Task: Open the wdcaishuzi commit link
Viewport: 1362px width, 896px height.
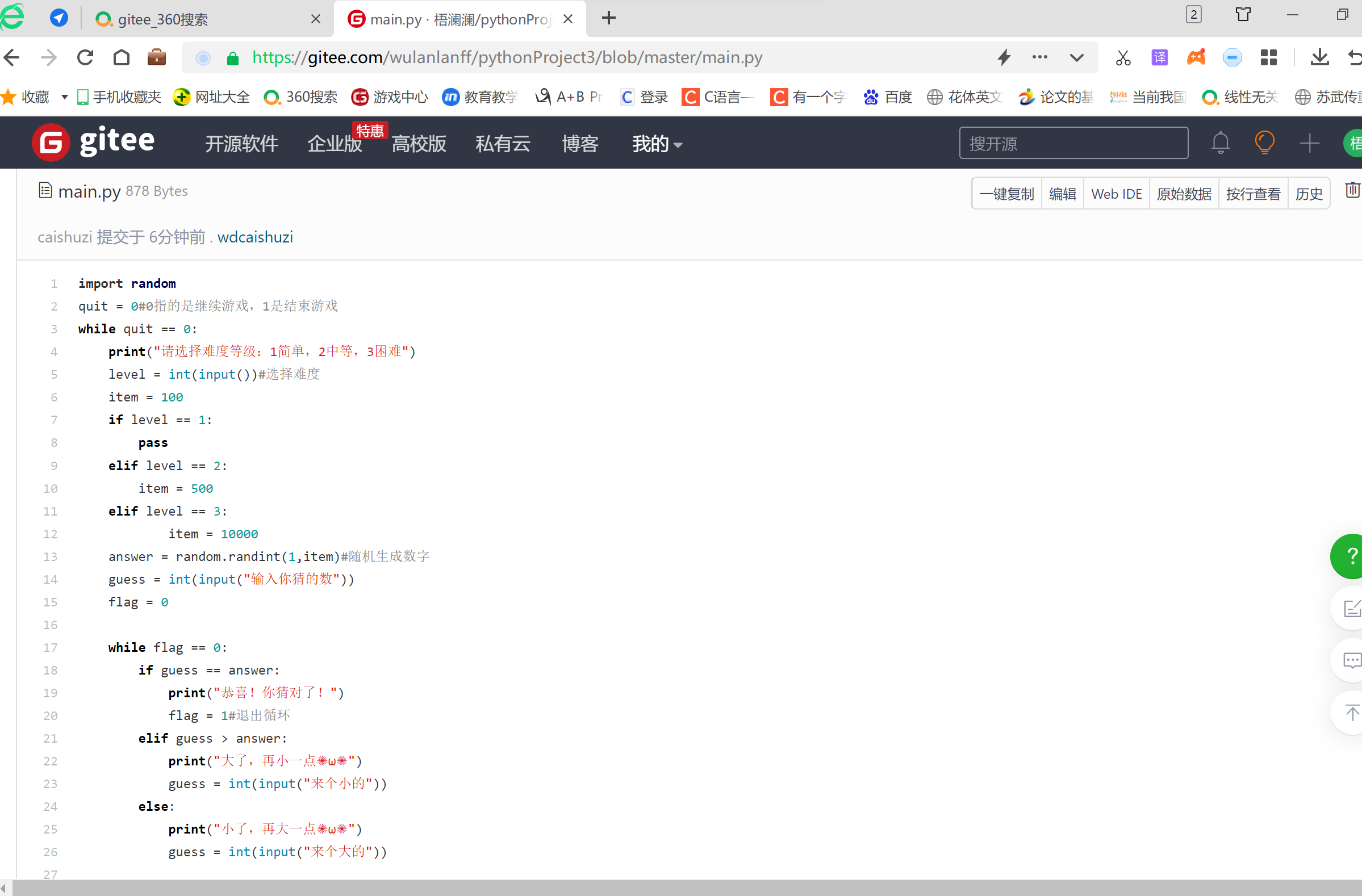Action: [x=254, y=237]
